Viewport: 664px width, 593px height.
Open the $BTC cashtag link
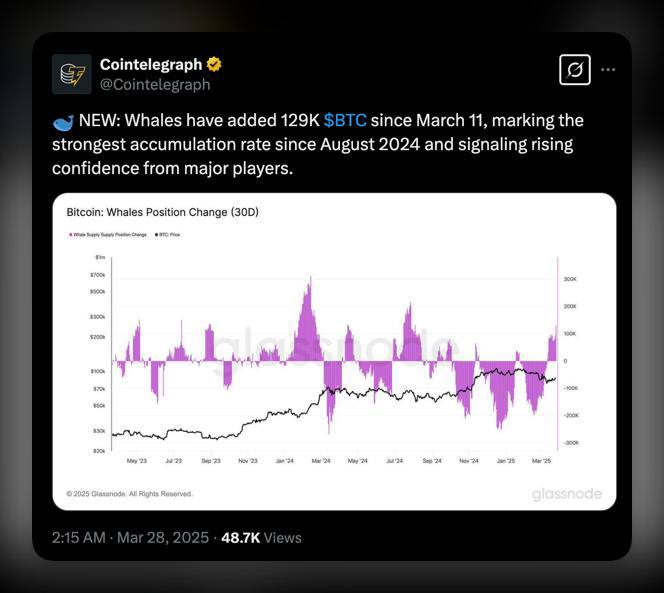pos(345,121)
